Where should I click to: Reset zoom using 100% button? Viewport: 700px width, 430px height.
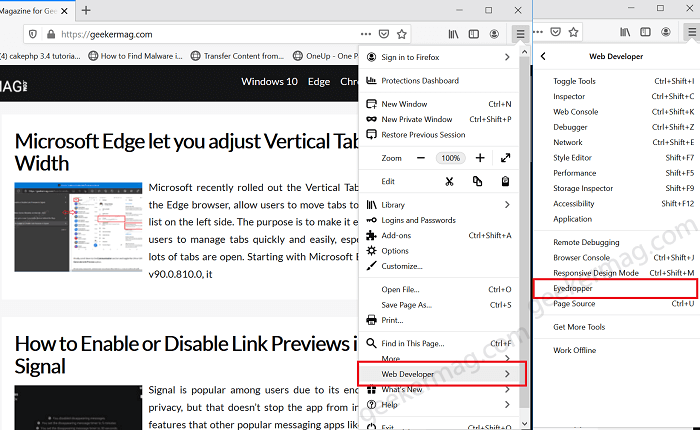point(450,158)
